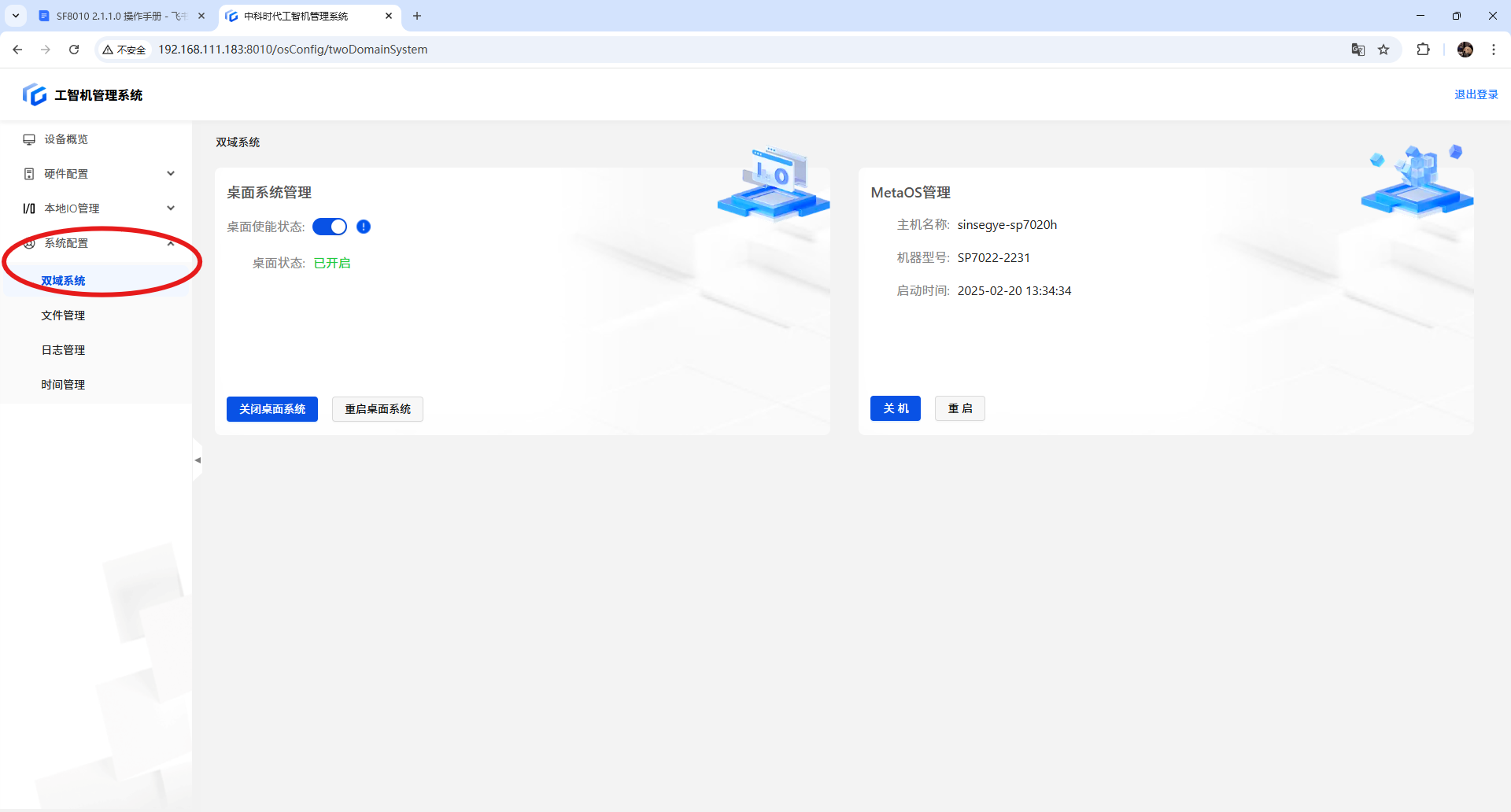Collapse the 系统配置 menu chevron
The height and width of the screenshot is (812, 1511).
pyautogui.click(x=171, y=243)
